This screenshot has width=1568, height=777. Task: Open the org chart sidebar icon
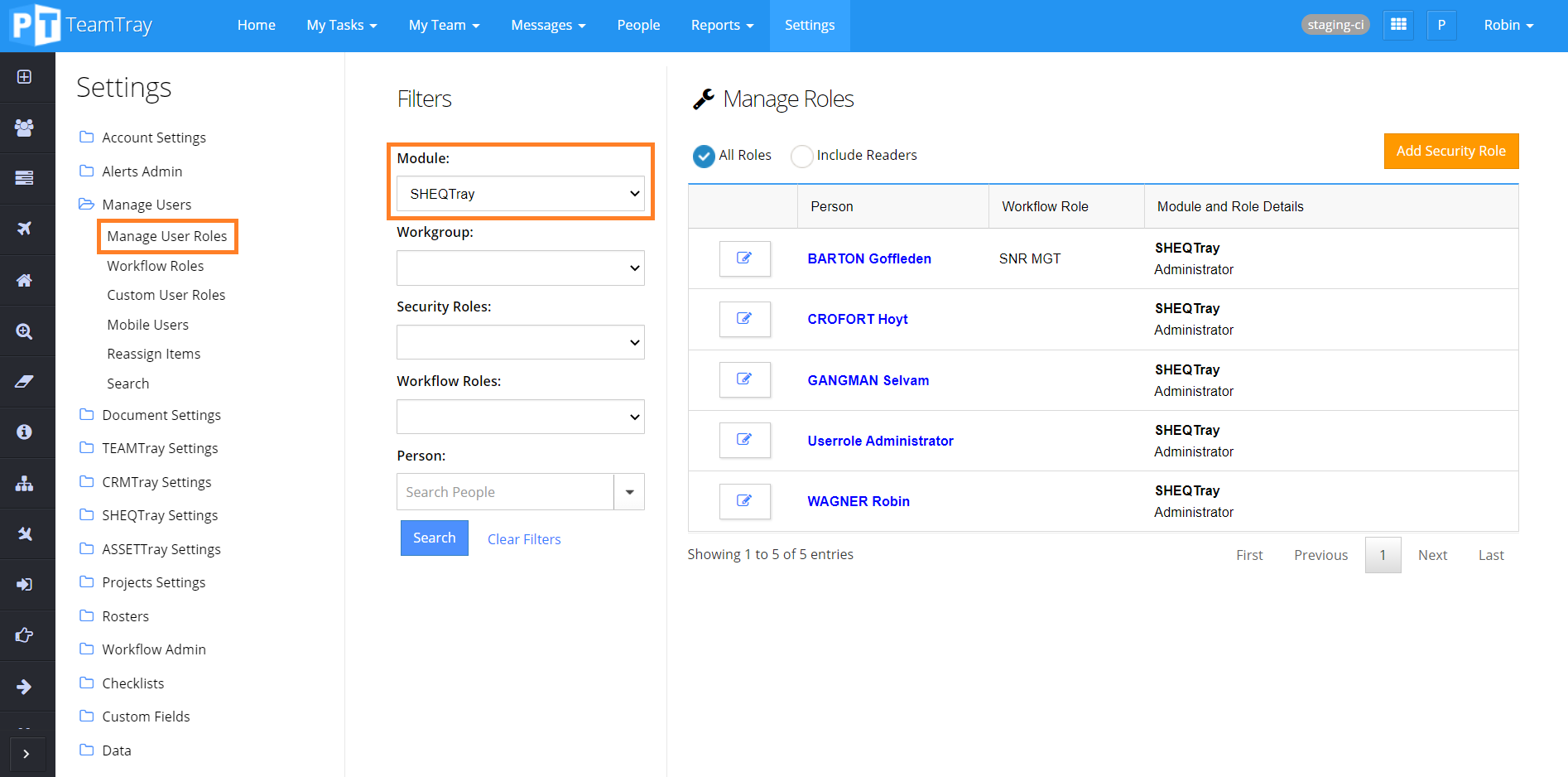tap(25, 484)
